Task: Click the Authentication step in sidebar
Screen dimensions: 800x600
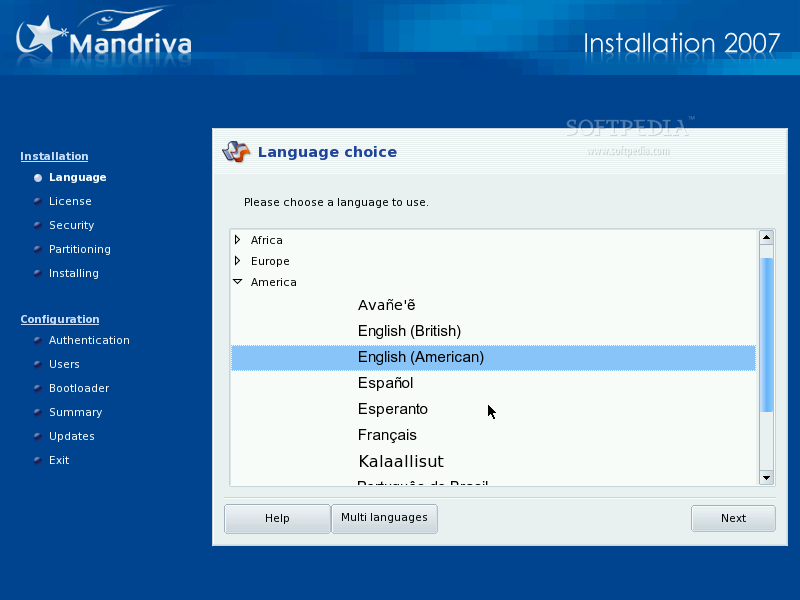Action: (89, 340)
